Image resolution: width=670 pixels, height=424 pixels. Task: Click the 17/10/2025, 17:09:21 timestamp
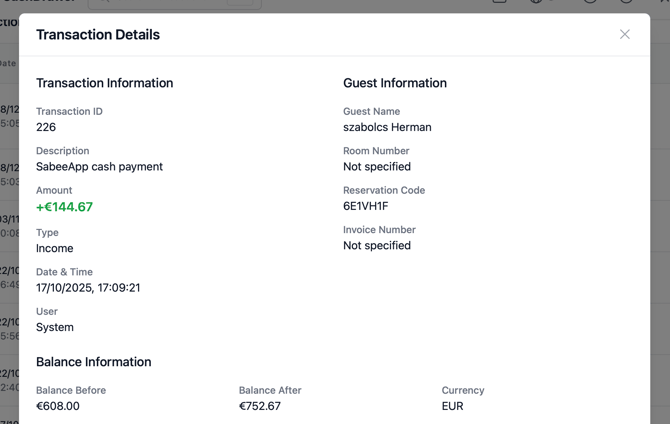(x=88, y=288)
